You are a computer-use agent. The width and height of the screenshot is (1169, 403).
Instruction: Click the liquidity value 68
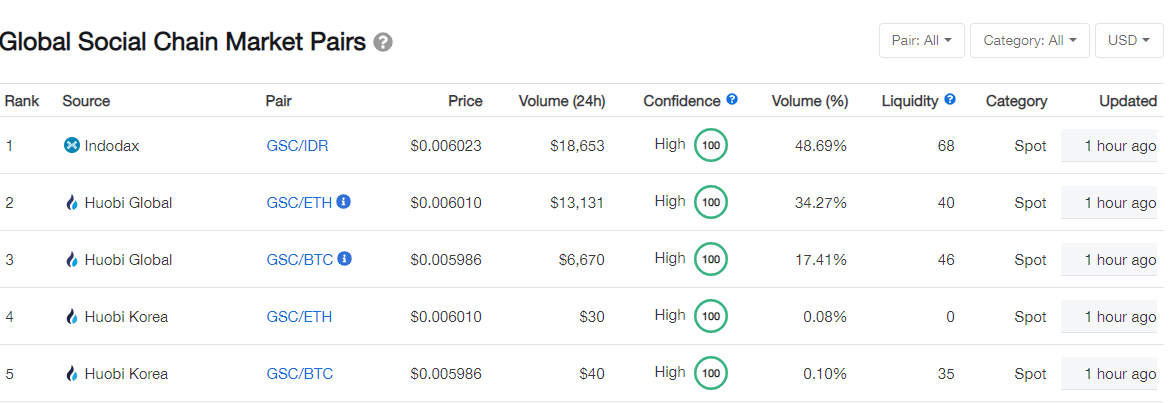[x=946, y=146]
